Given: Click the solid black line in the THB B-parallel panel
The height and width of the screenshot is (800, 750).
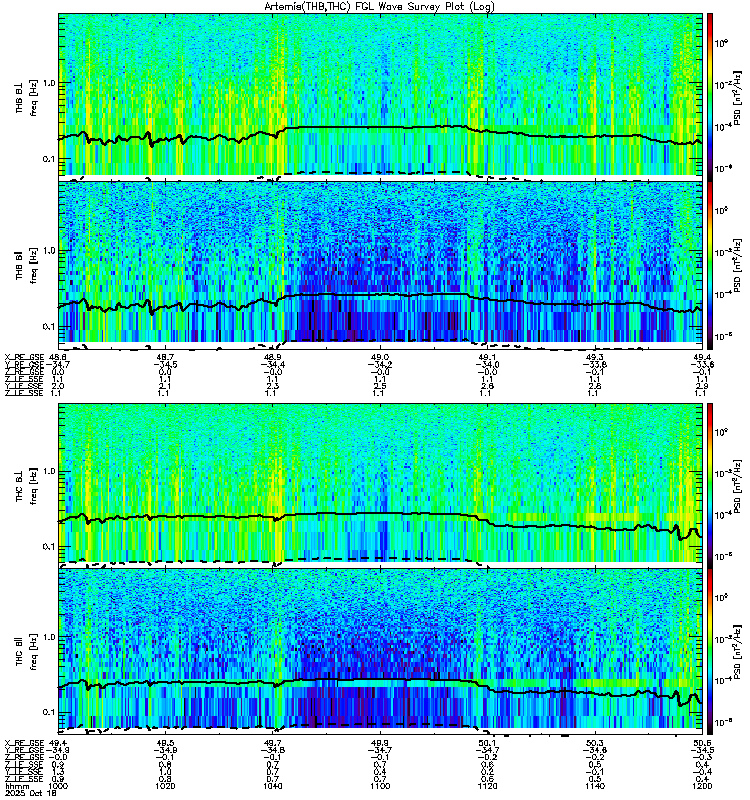Looking at the screenshot, I should pyautogui.click(x=380, y=294).
